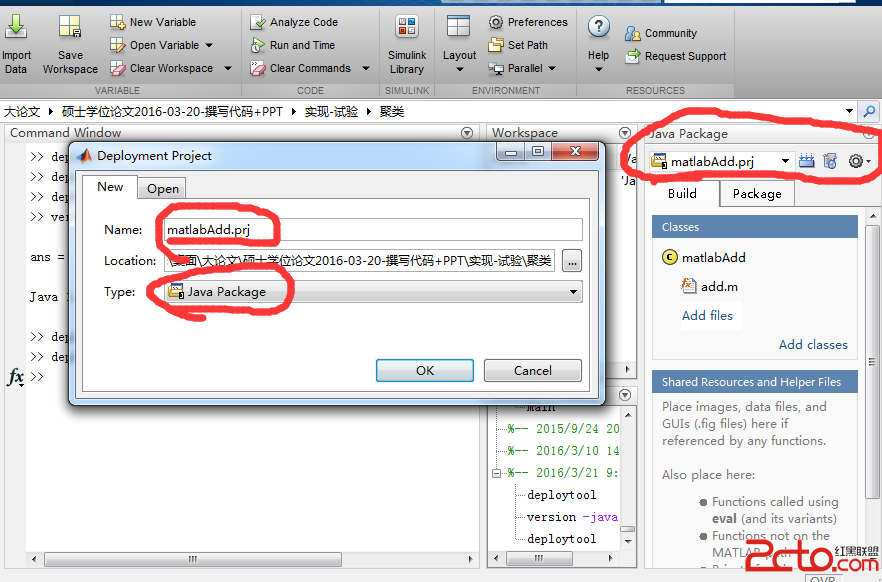Click Request Support
The height and width of the screenshot is (582, 882).
(x=676, y=56)
